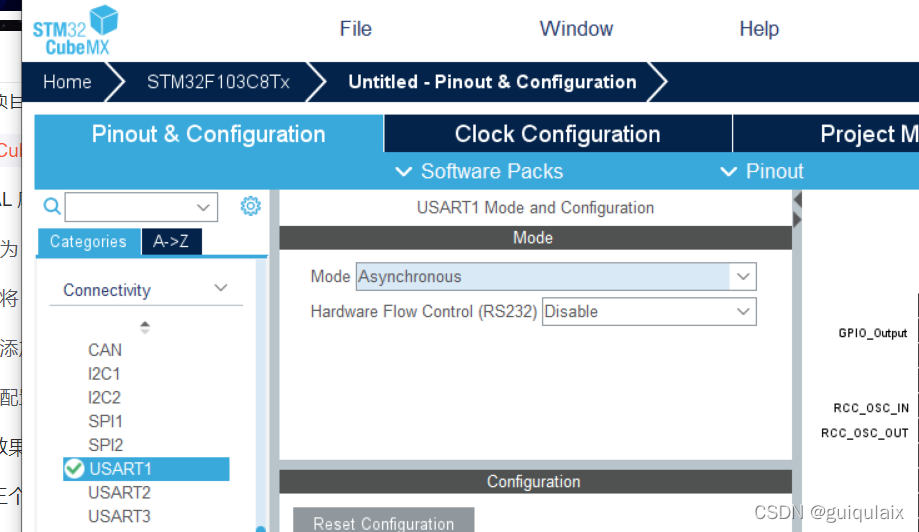Open Hardware Flow Control dropdown
Screen dimensions: 919x532
(x=649, y=312)
